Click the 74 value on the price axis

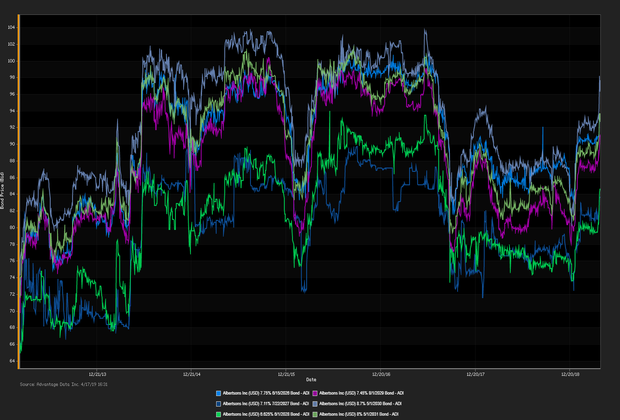point(12,278)
